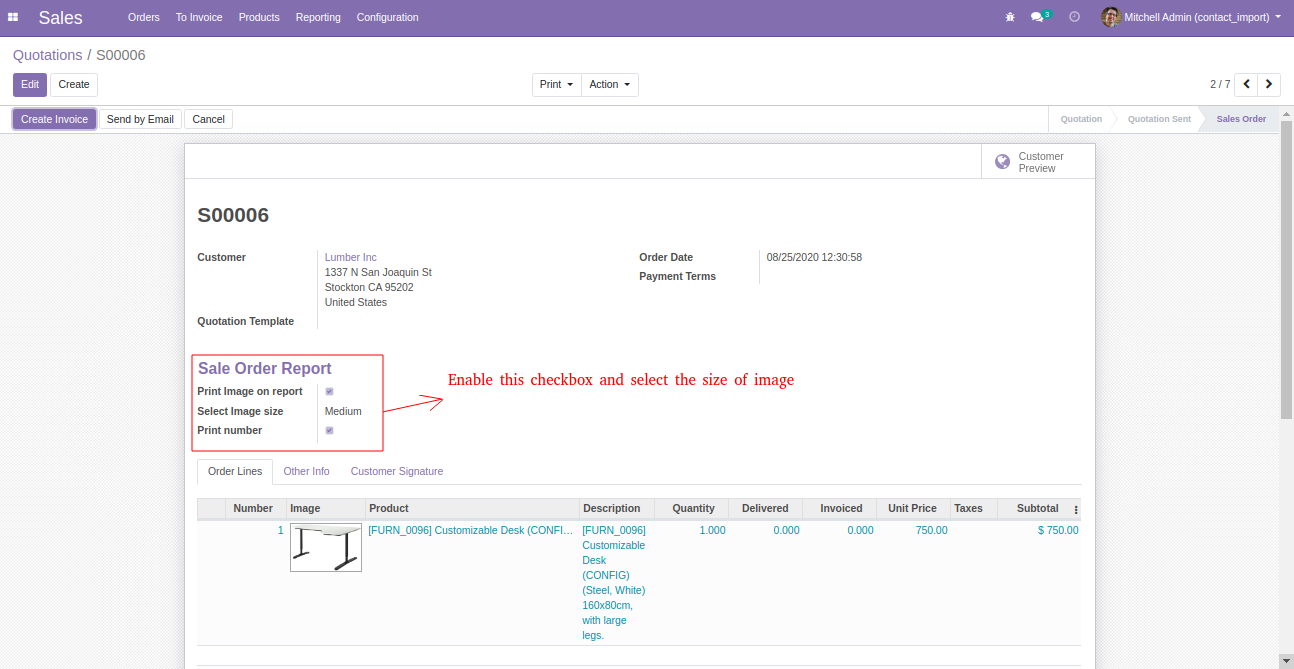The height and width of the screenshot is (669, 1294).
Task: Sort by Subtotal column header
Action: [x=1037, y=509]
